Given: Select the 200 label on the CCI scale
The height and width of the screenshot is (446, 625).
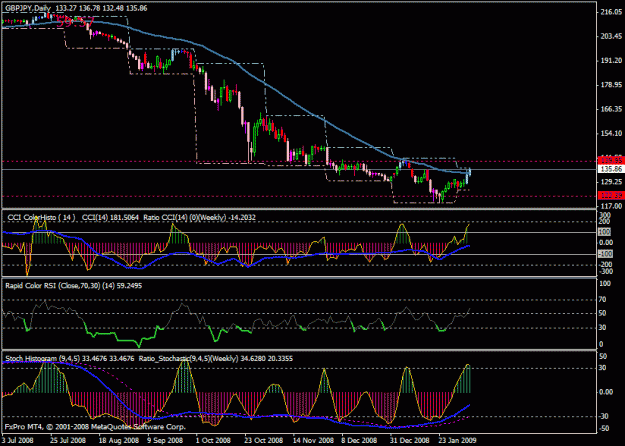Looking at the screenshot, I should click(606, 221).
